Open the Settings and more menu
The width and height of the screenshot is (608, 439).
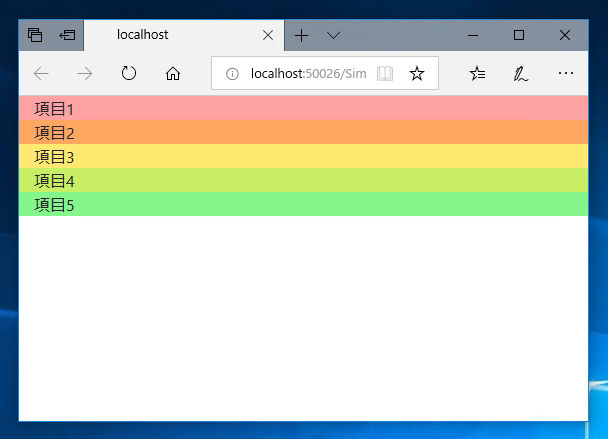(x=566, y=73)
